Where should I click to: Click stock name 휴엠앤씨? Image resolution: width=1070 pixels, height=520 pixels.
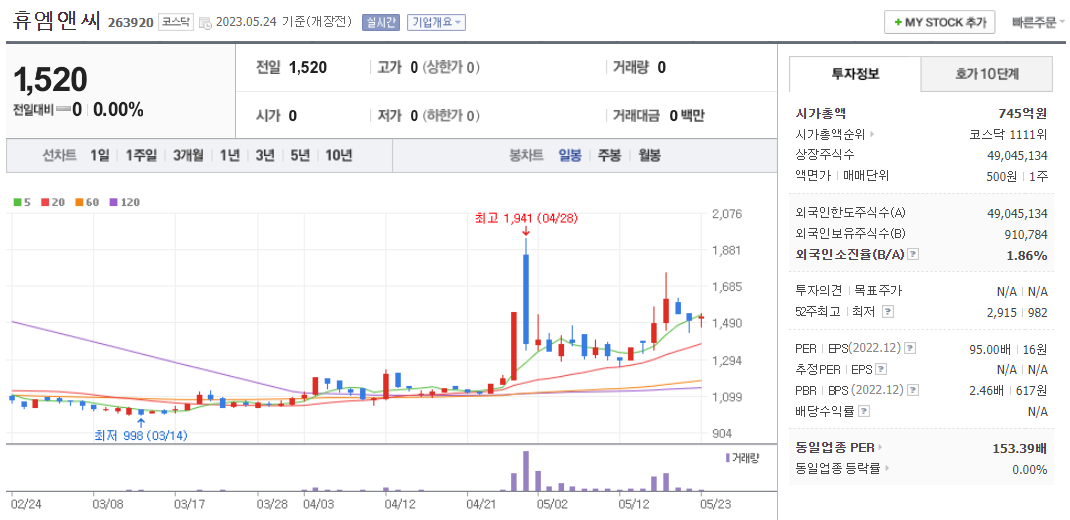[57, 21]
